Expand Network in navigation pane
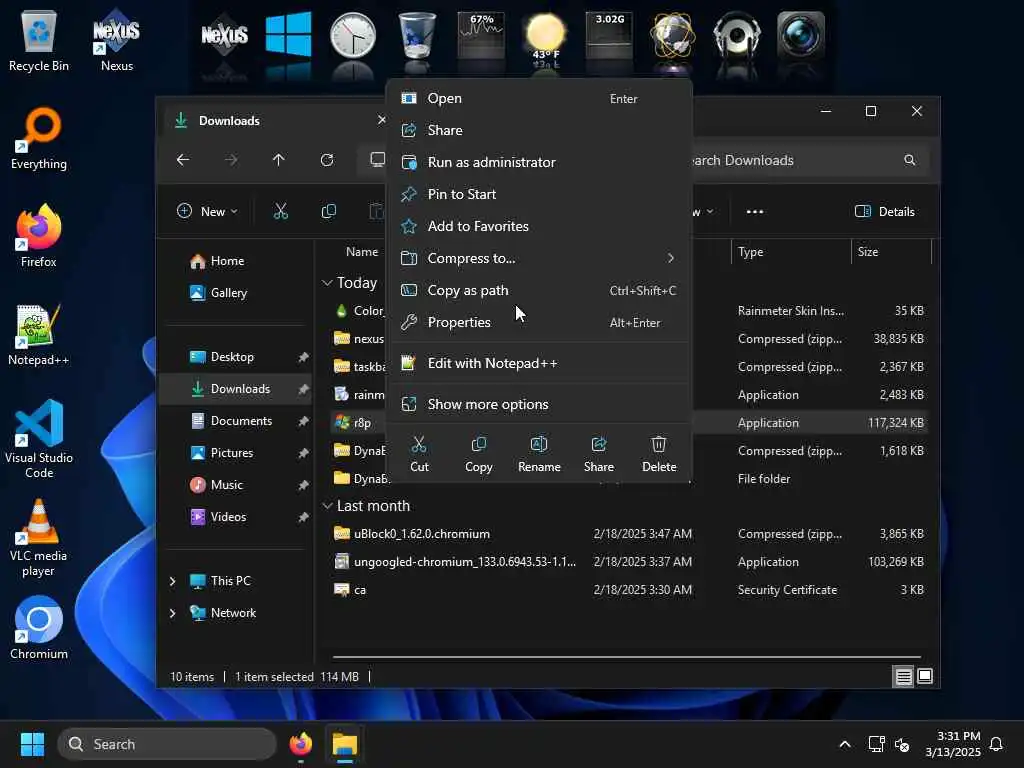This screenshot has height=768, width=1024. (x=172, y=613)
